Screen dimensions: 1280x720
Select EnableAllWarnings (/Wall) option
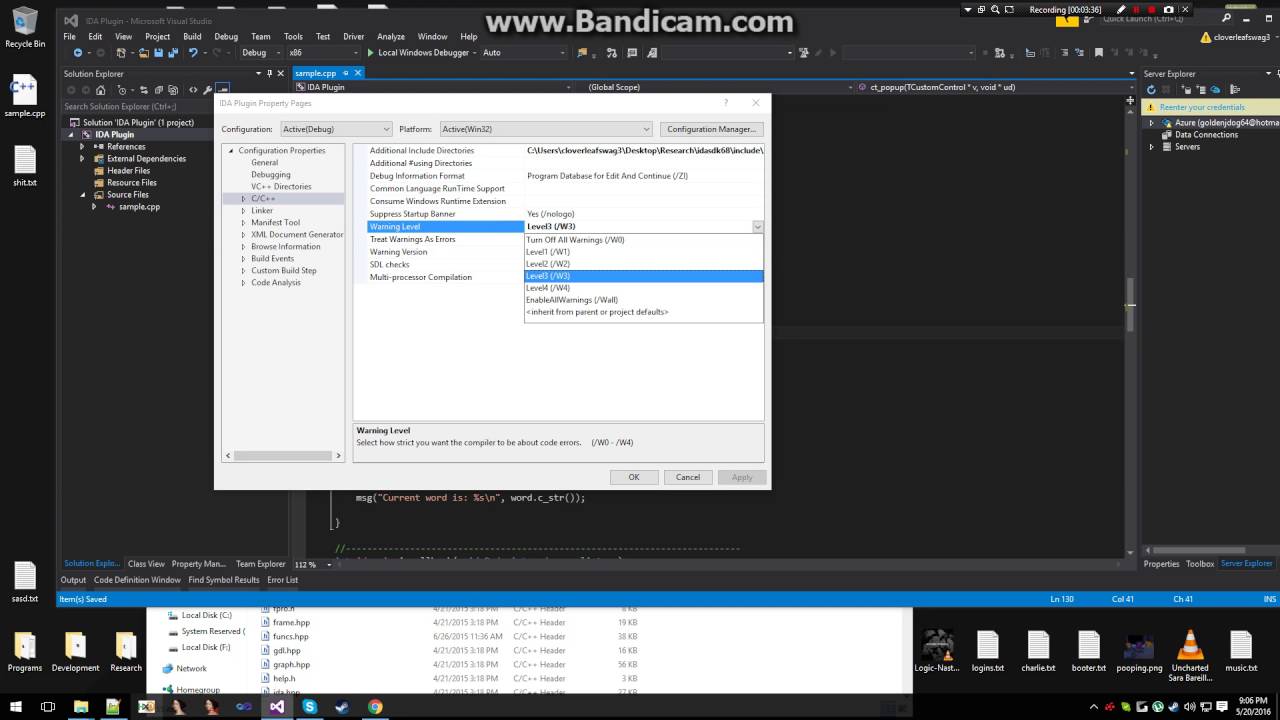[644, 300]
